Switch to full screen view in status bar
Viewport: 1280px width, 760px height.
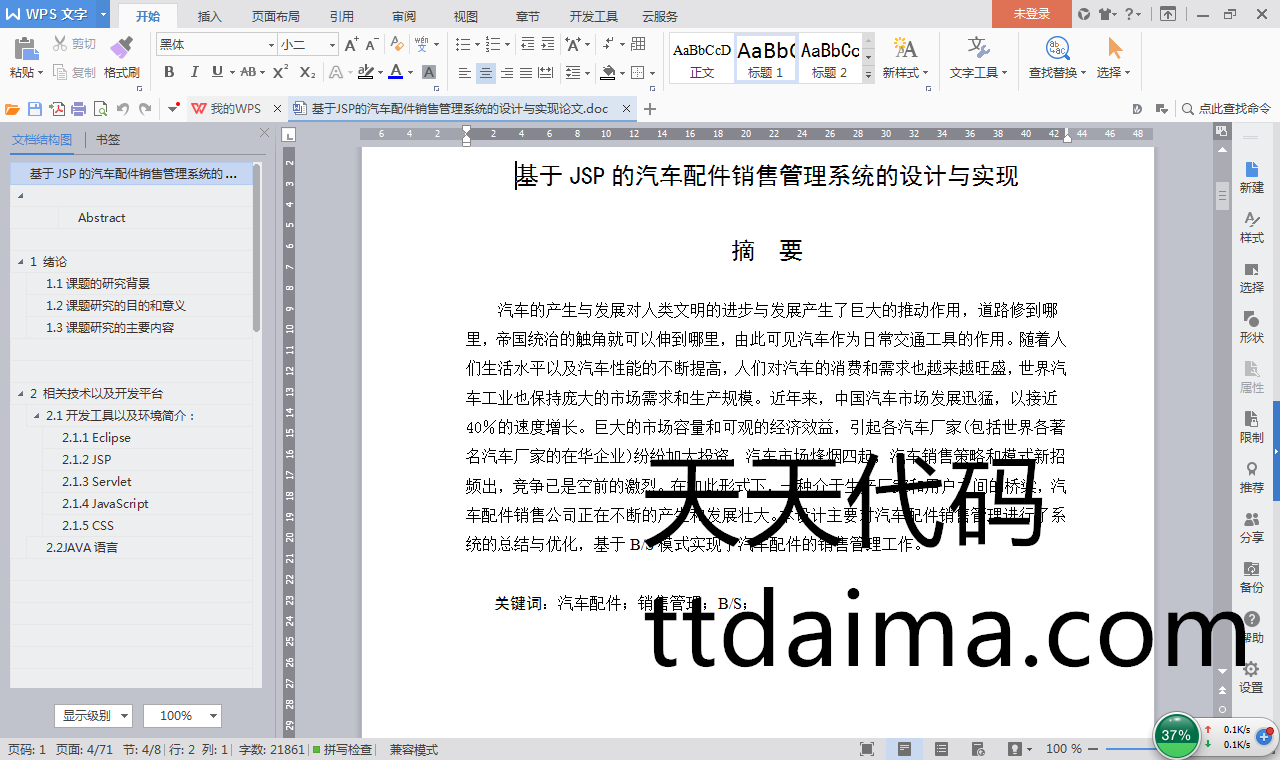(x=867, y=749)
